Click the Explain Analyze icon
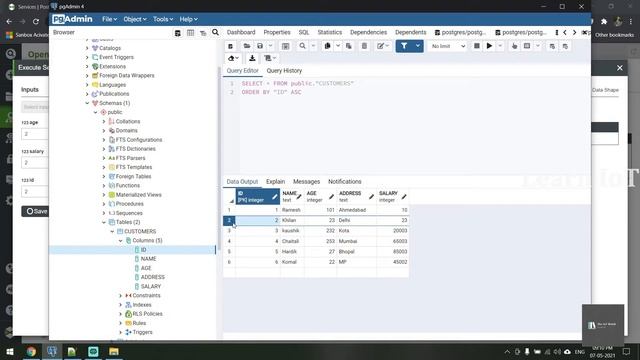This screenshot has width=640, height=360. (x=527, y=46)
